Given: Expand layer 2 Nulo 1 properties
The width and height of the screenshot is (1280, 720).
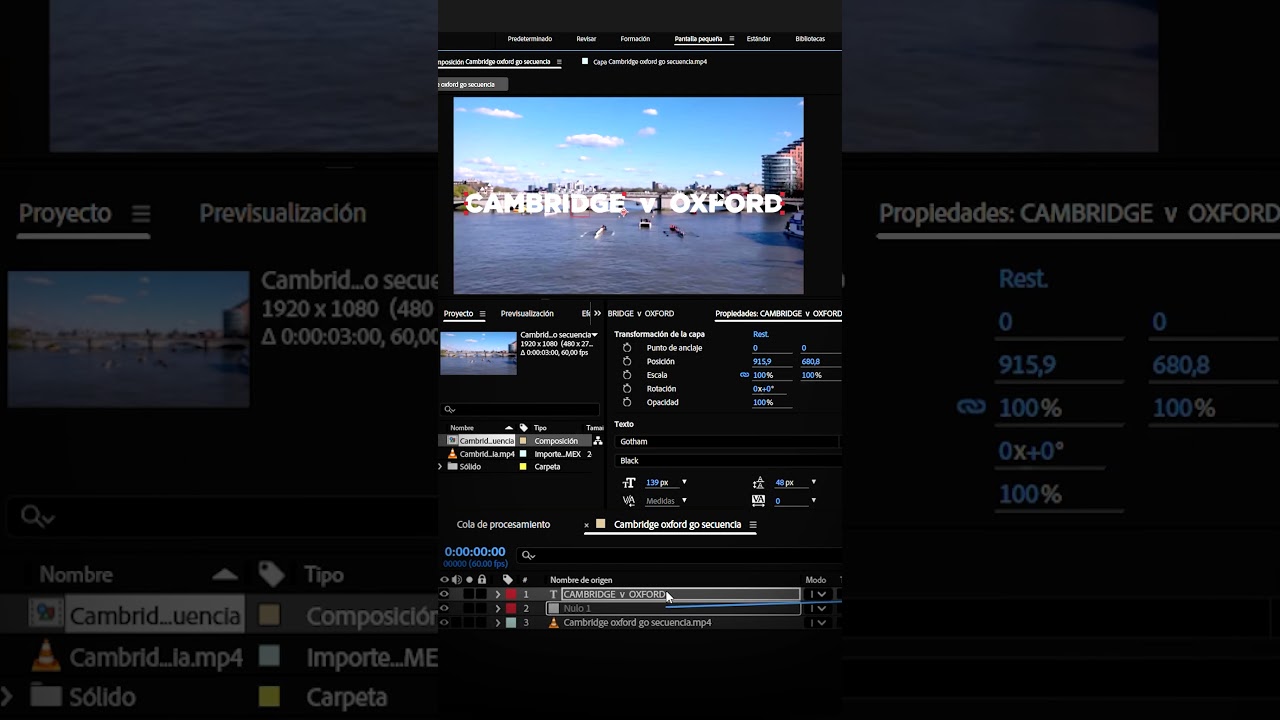Looking at the screenshot, I should (x=498, y=608).
